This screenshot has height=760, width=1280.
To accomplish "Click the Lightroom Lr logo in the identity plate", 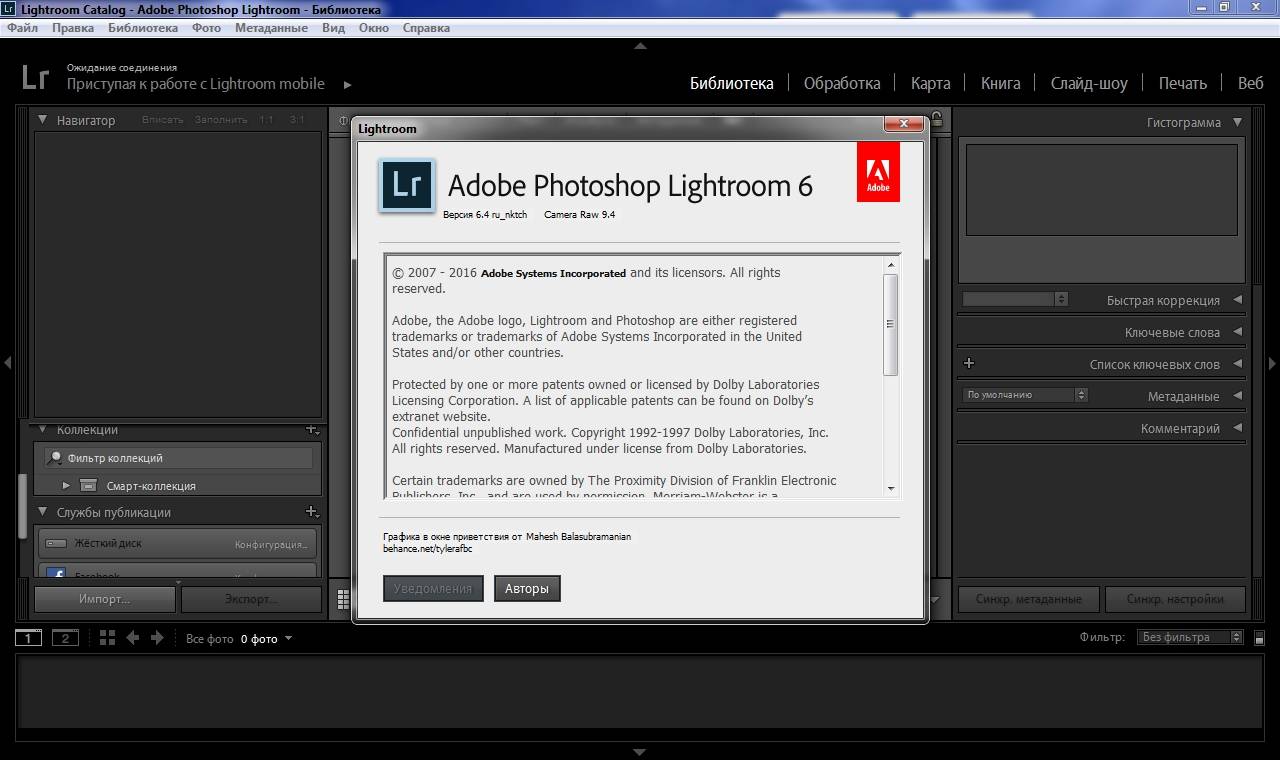I will 35,79.
